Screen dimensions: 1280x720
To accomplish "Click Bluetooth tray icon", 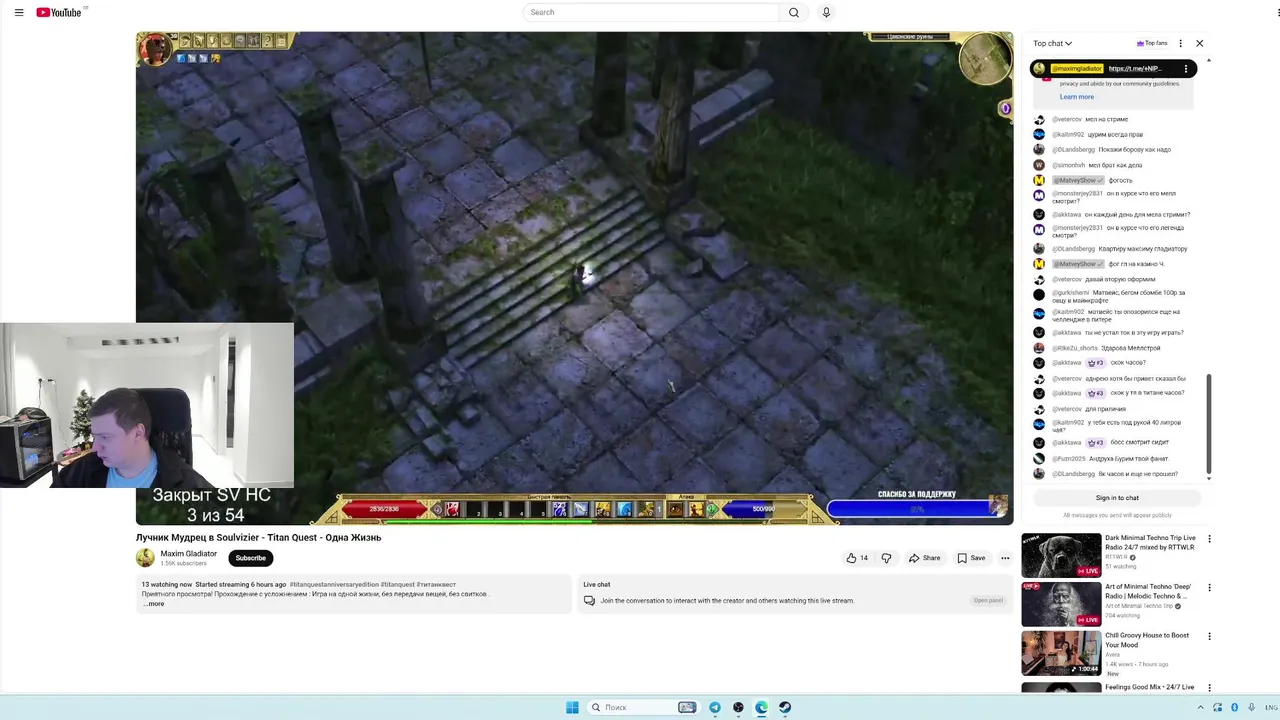I will point(1235,707).
